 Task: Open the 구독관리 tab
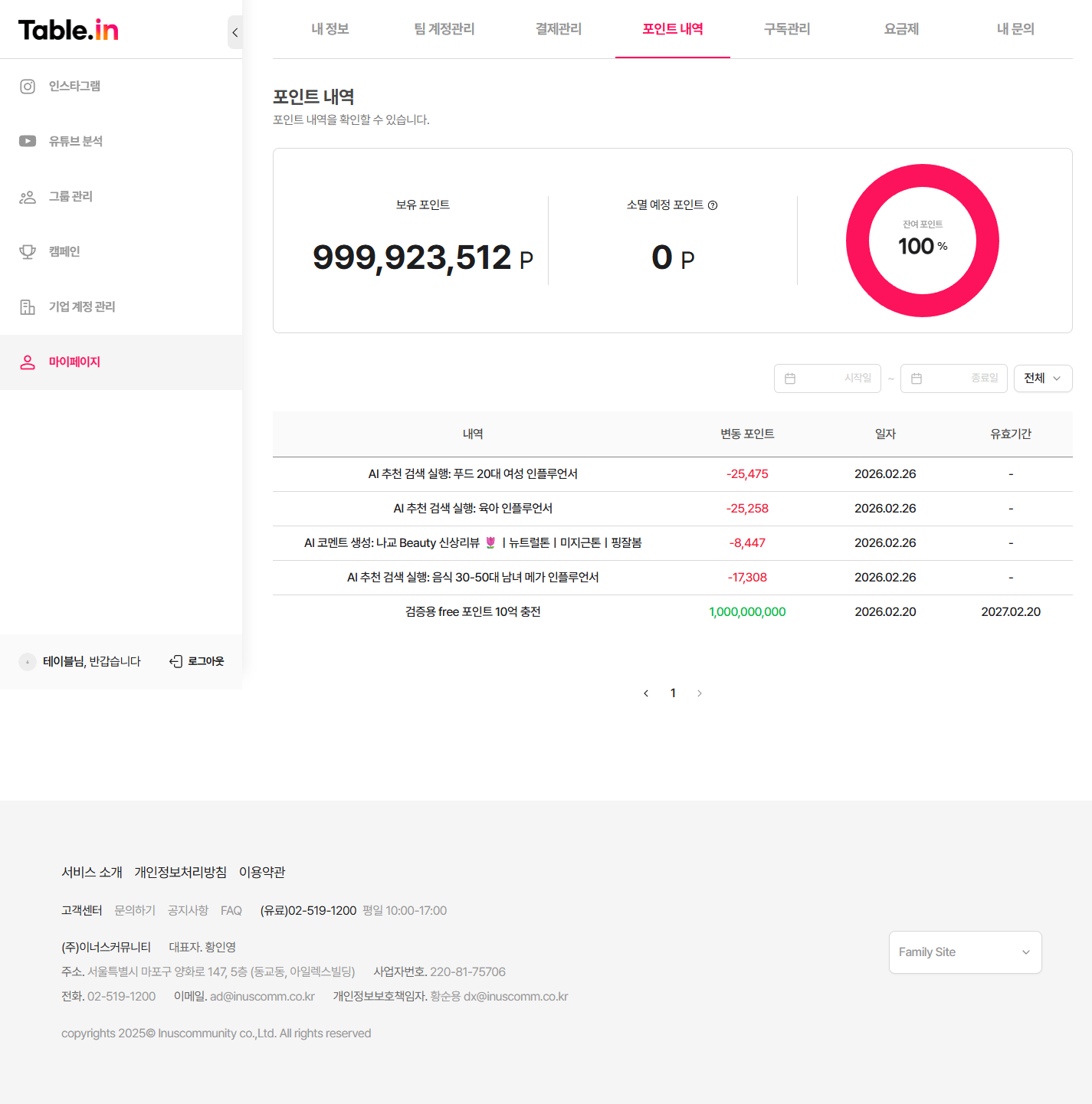click(x=787, y=29)
